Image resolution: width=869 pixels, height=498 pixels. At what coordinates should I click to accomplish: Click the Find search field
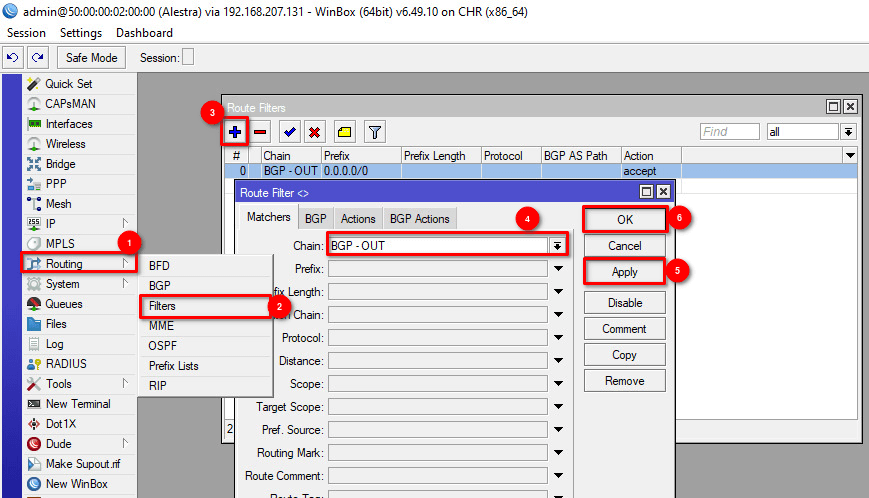(729, 131)
